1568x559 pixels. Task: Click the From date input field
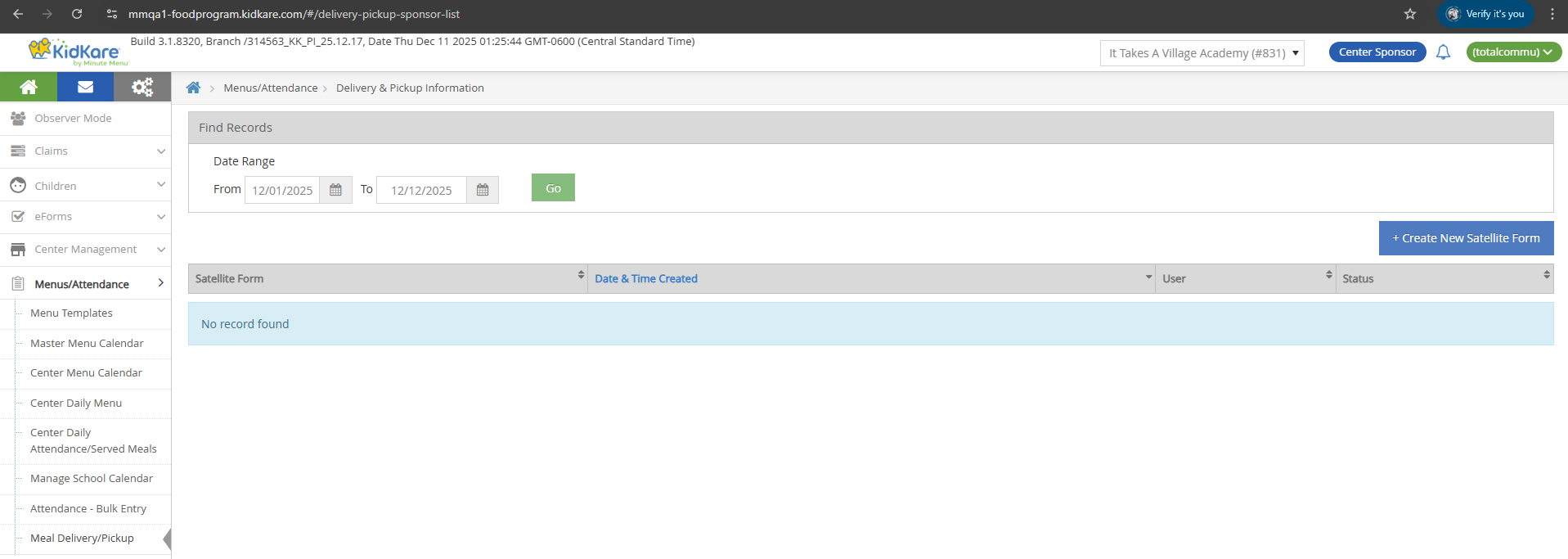[282, 190]
